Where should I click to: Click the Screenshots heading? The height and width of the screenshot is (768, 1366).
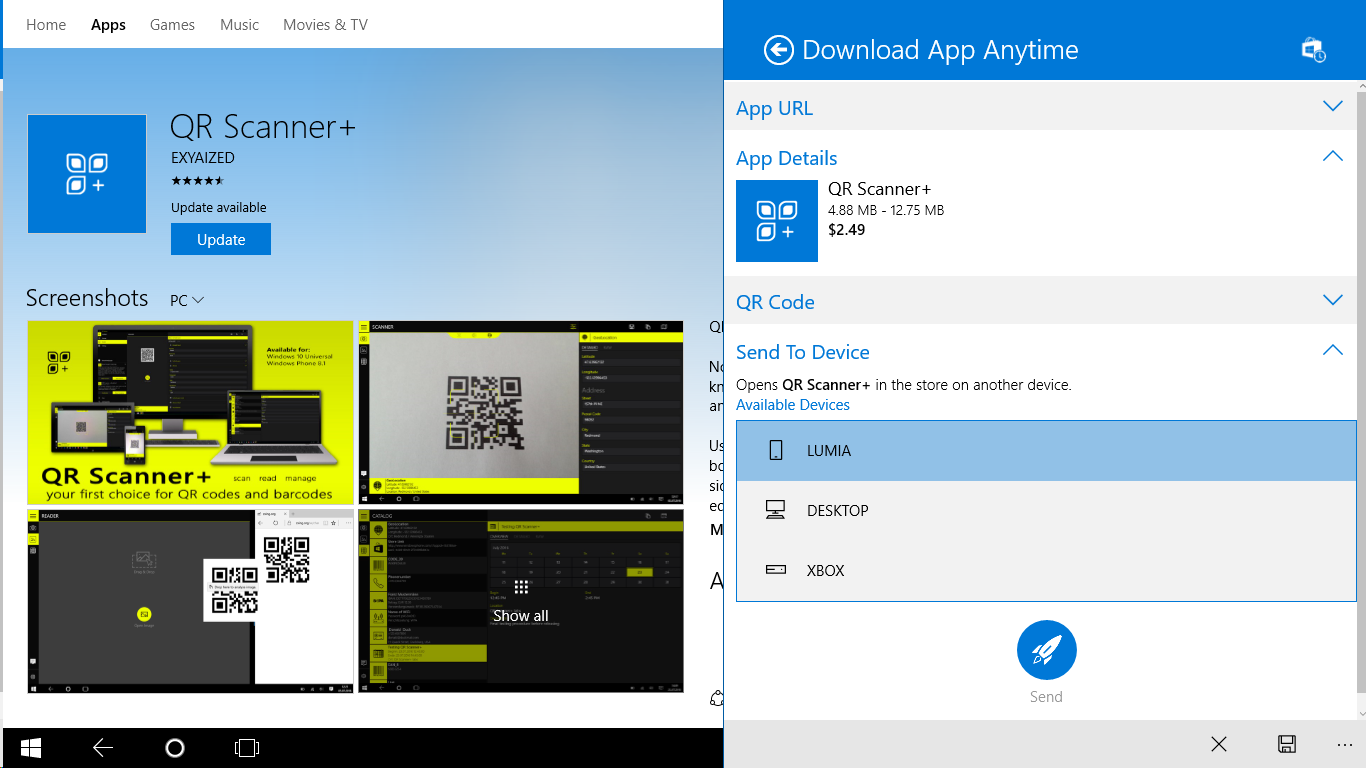pyautogui.click(x=87, y=298)
